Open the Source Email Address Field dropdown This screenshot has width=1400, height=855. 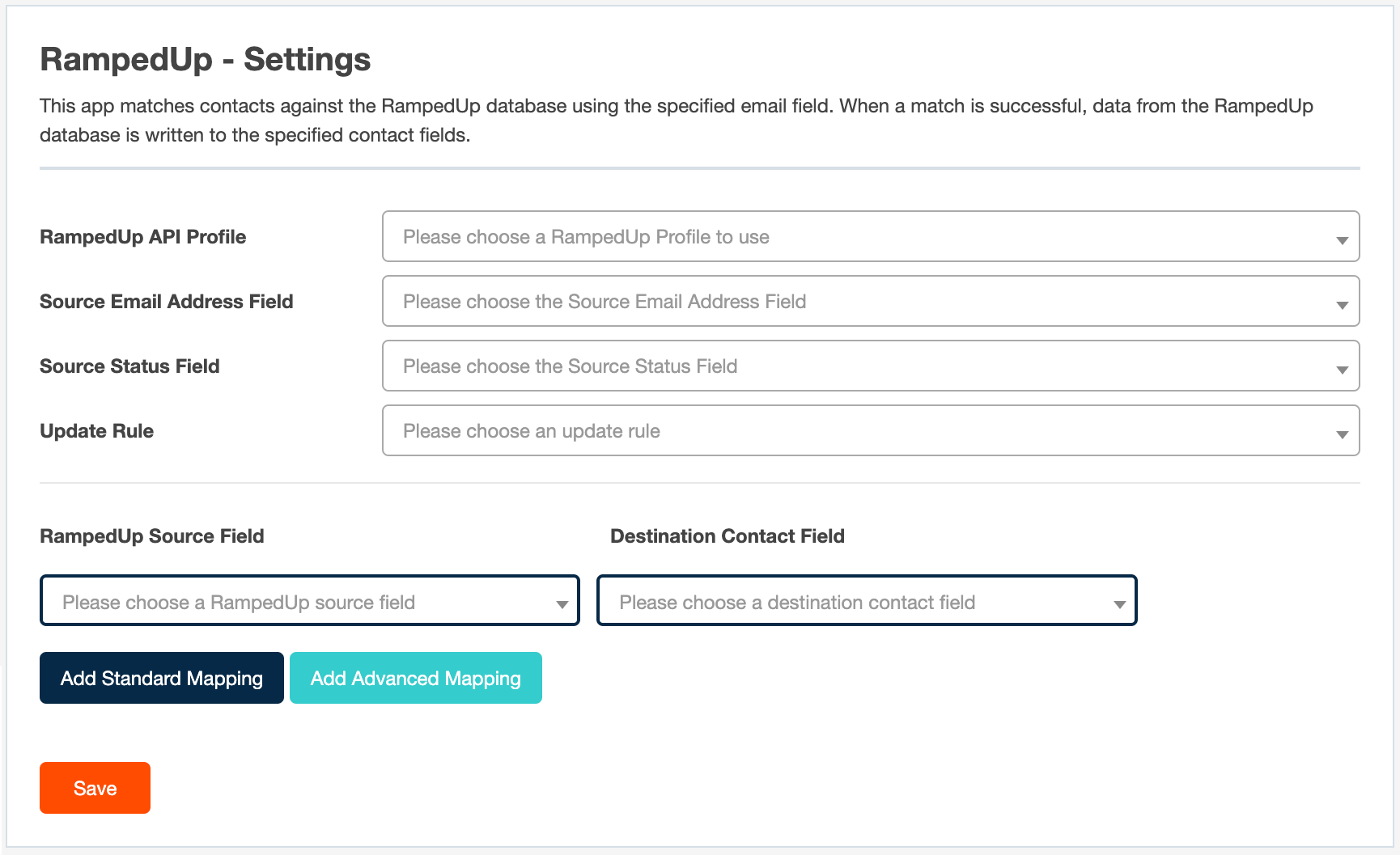(x=871, y=301)
